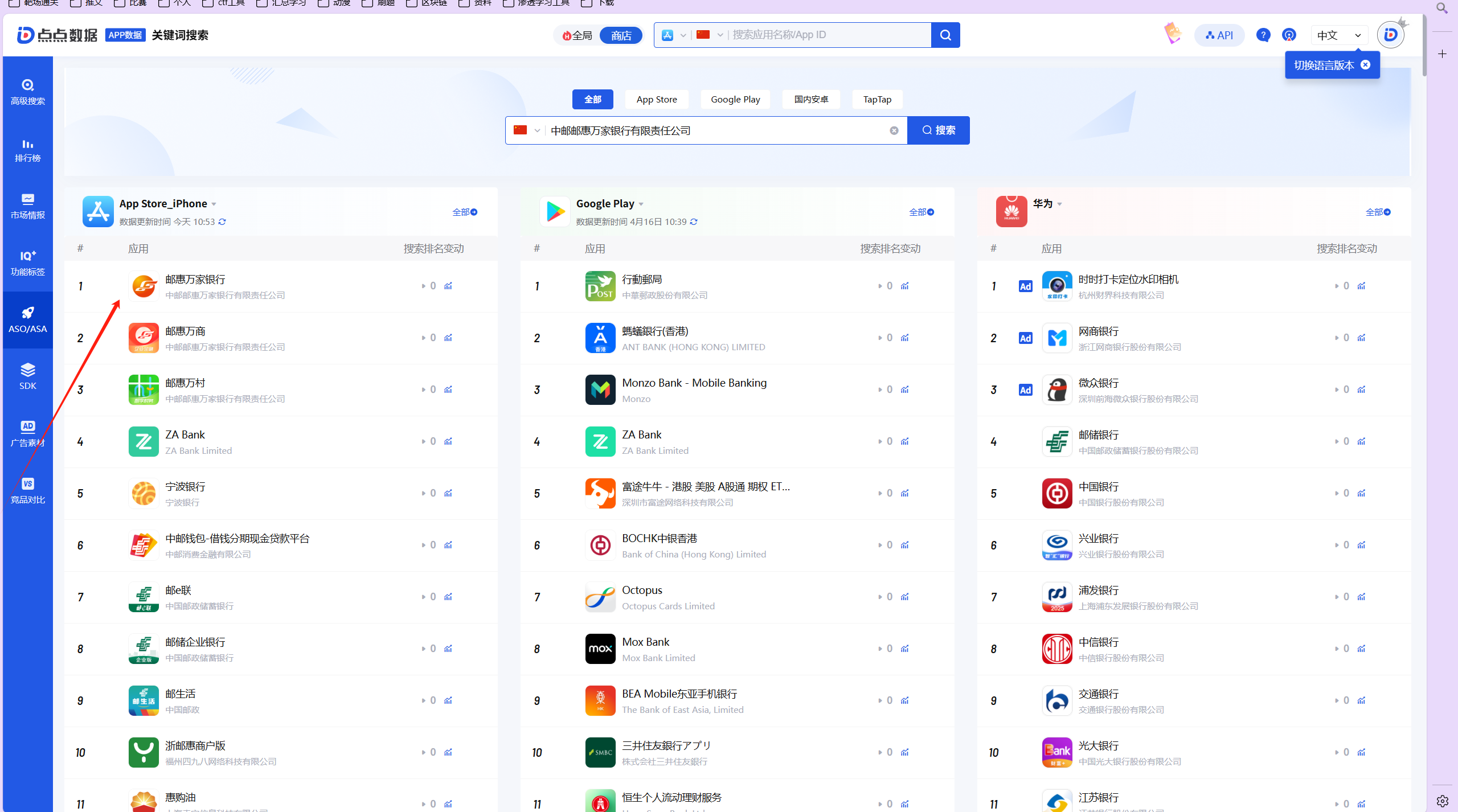Screen dimensions: 1458x812
Task: Click the blue 搜索 button
Action: point(938,130)
